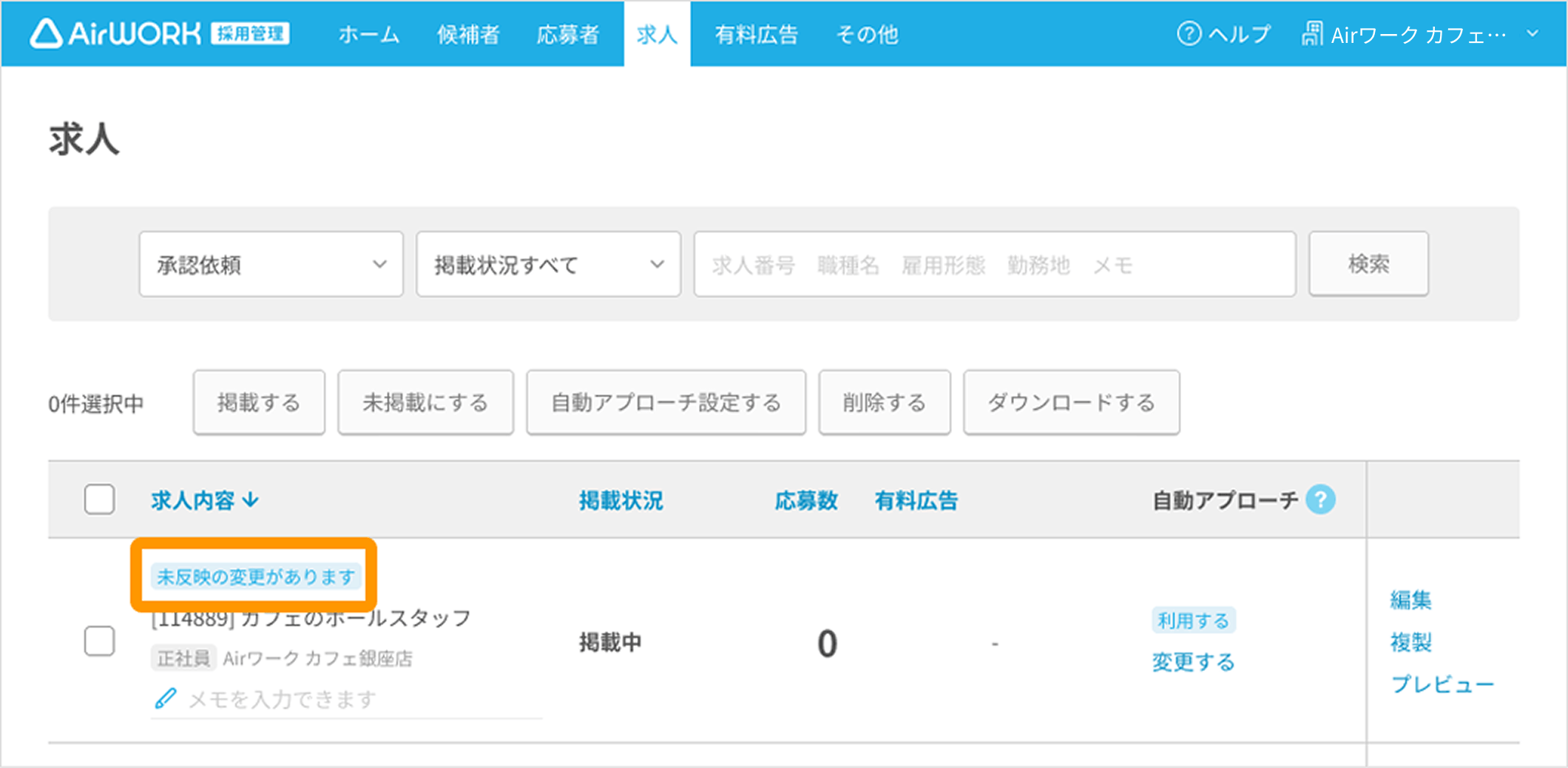Image resolution: width=1568 pixels, height=768 pixels.
Task: Open the help question mark icon
Action: click(1189, 34)
